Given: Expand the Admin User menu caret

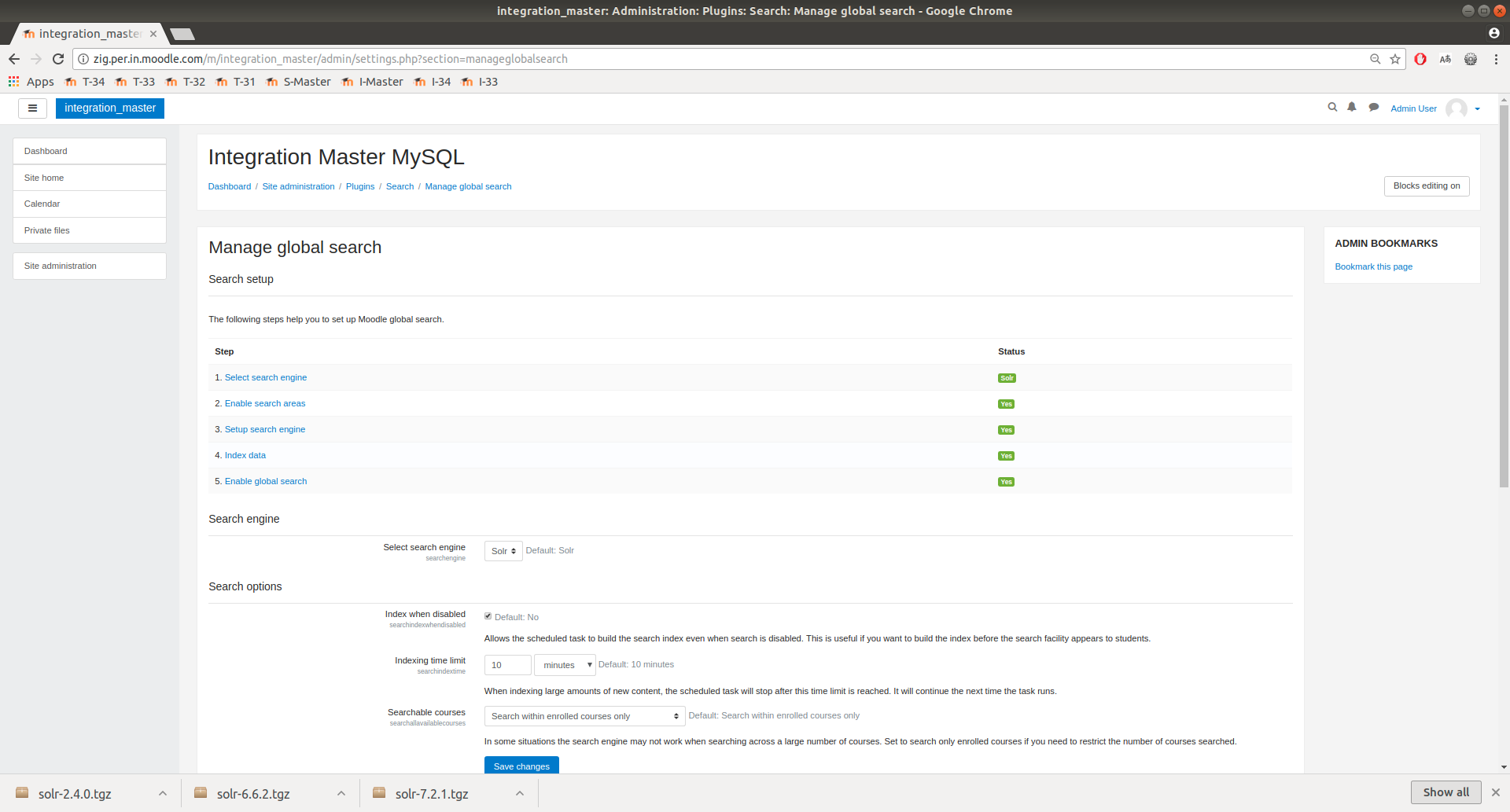Looking at the screenshot, I should click(1477, 109).
